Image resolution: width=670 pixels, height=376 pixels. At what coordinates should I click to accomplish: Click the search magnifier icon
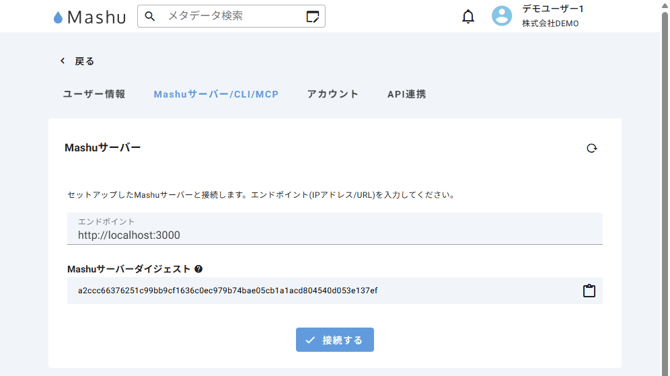(150, 16)
